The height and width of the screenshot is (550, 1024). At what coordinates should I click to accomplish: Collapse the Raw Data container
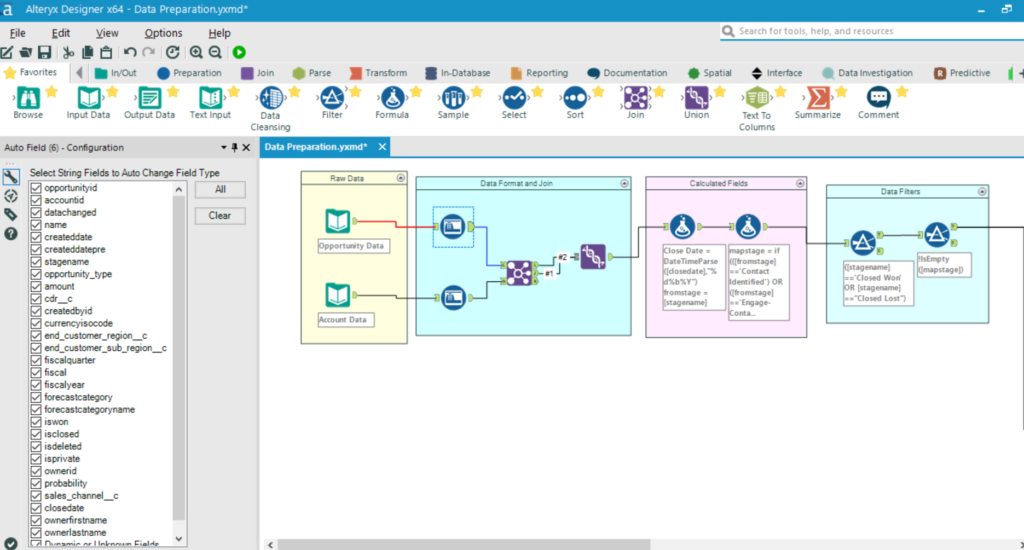(400, 178)
